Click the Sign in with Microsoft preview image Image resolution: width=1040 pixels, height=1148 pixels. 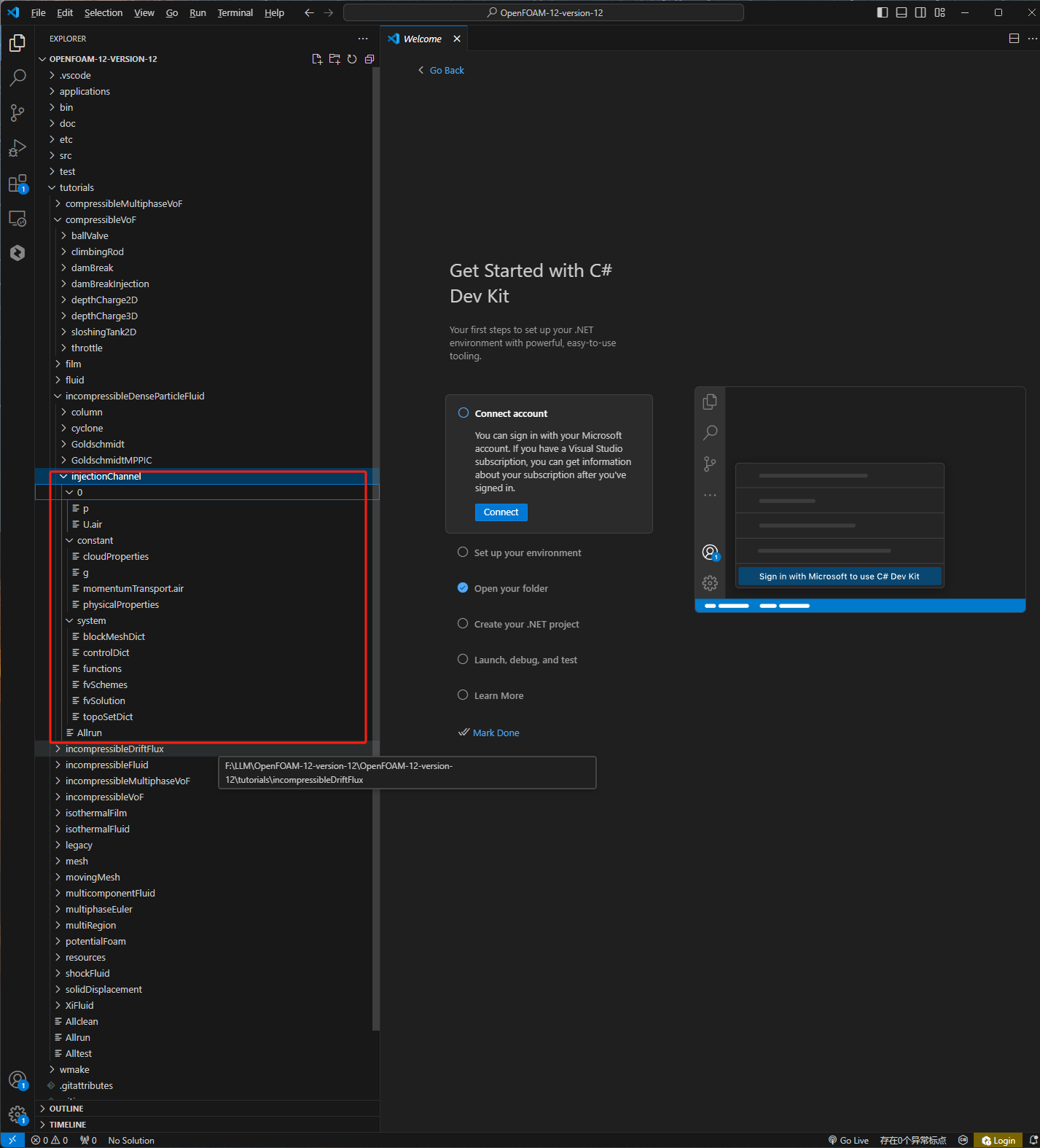[x=860, y=499]
